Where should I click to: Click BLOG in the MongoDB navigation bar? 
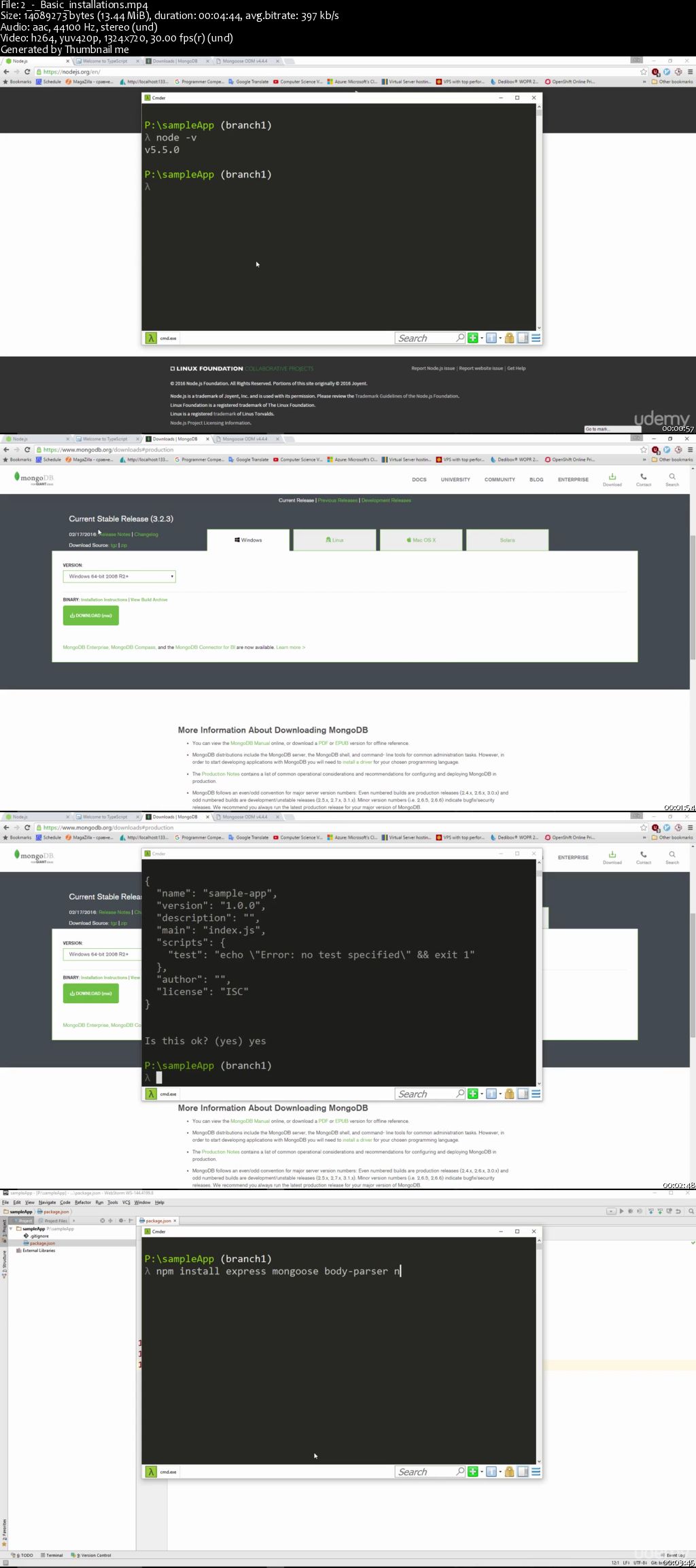coord(536,480)
